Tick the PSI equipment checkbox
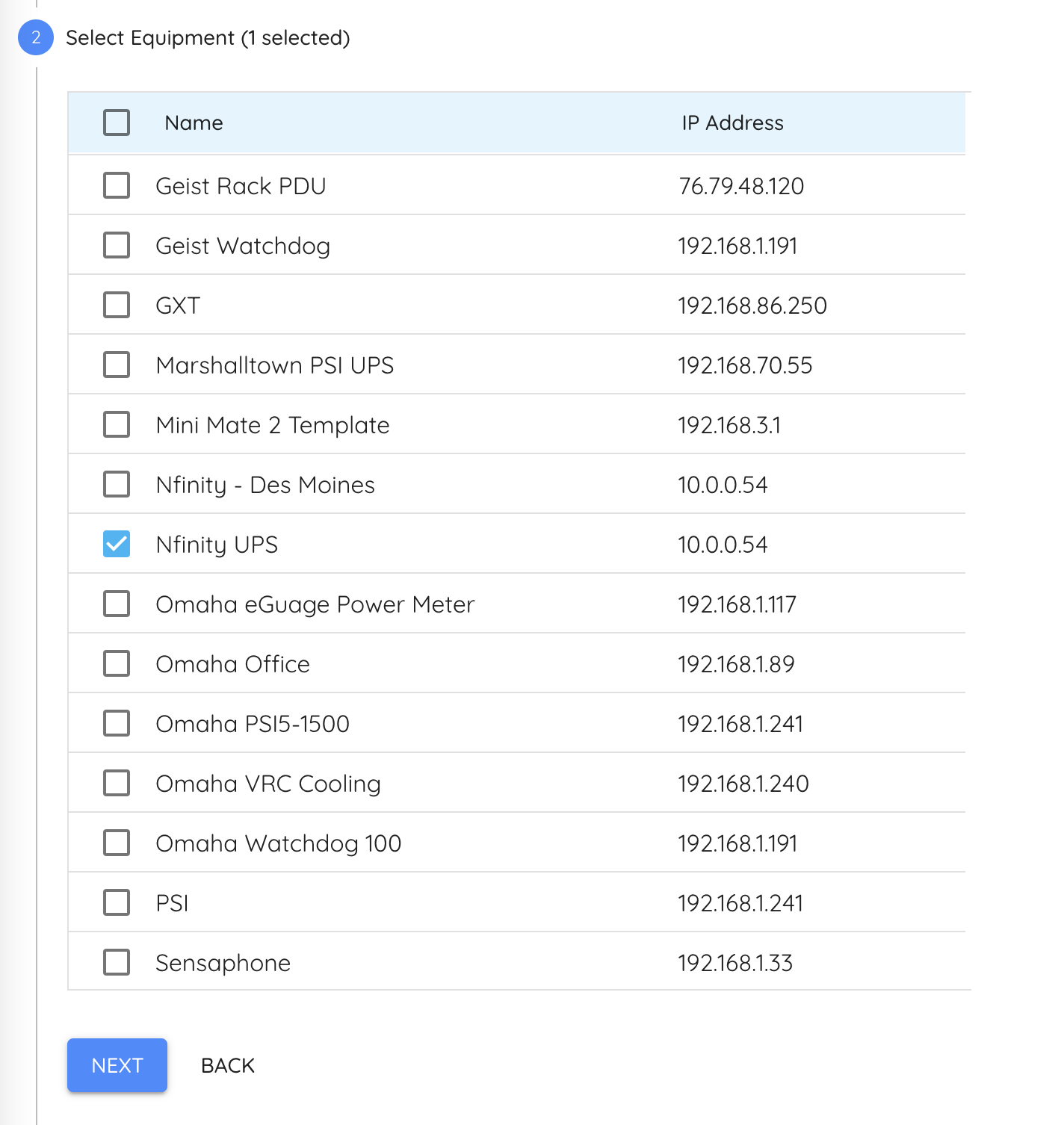This screenshot has width=1064, height=1125. pyautogui.click(x=117, y=902)
